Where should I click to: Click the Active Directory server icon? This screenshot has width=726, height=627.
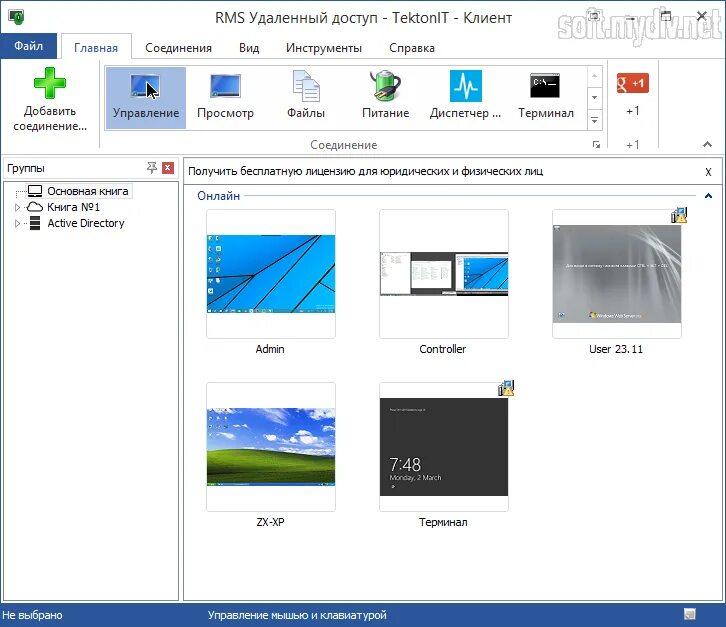pos(35,223)
